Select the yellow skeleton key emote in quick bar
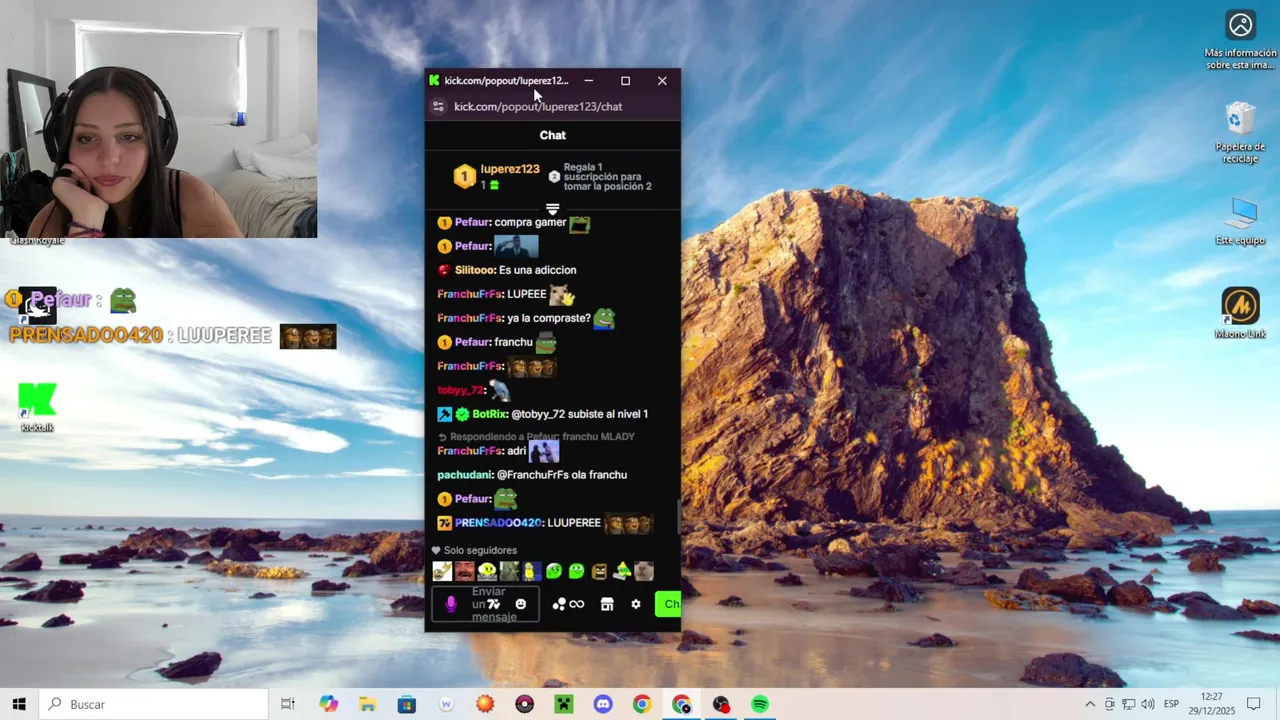The image size is (1280, 720). coord(442,571)
